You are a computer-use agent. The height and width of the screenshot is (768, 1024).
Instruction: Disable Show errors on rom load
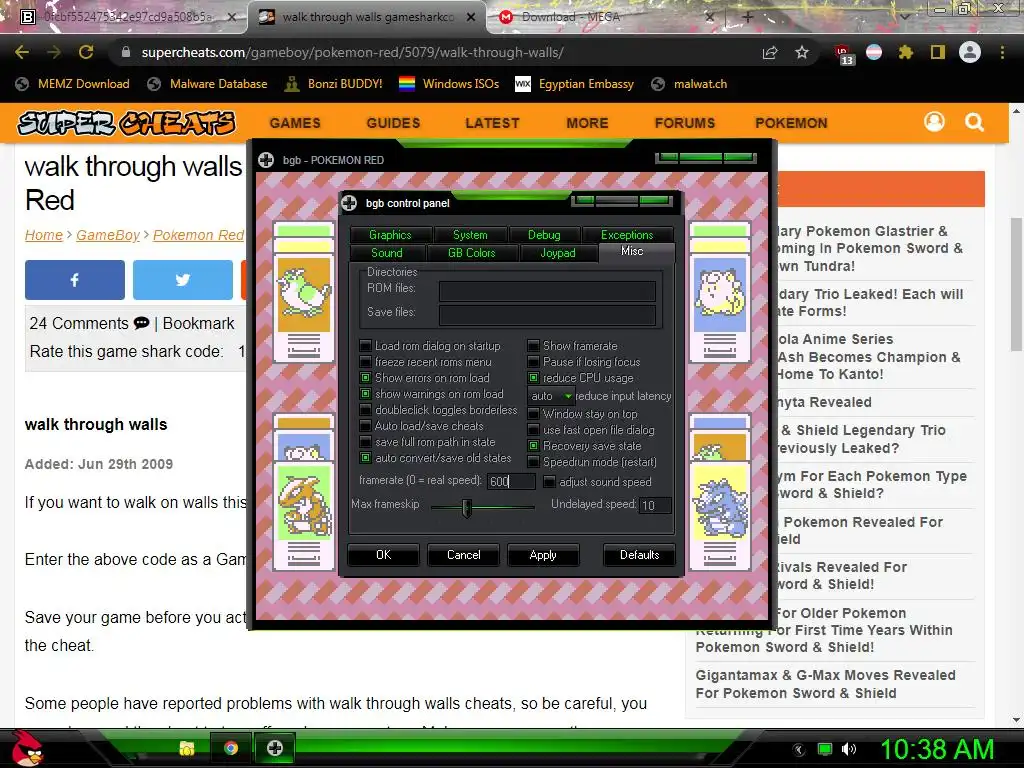pyautogui.click(x=365, y=377)
